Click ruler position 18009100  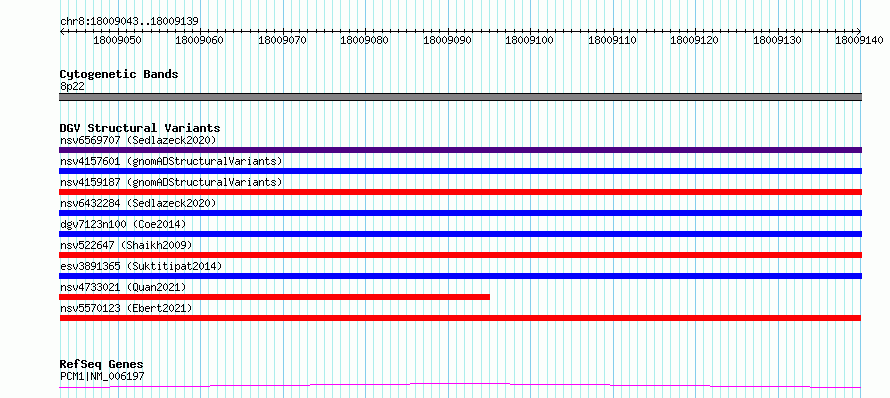[x=530, y=41]
